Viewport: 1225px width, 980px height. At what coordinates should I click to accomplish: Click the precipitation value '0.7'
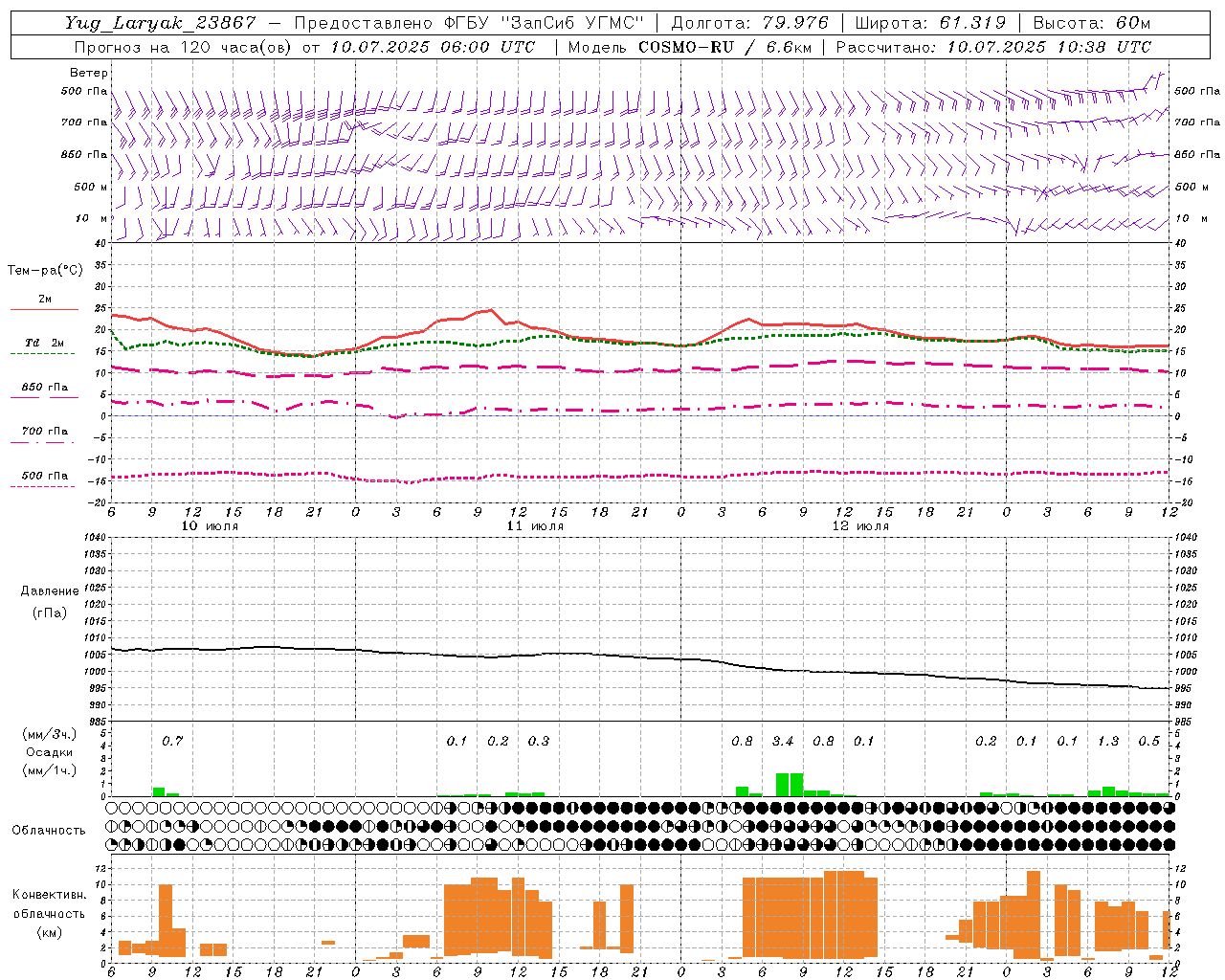[x=172, y=741]
